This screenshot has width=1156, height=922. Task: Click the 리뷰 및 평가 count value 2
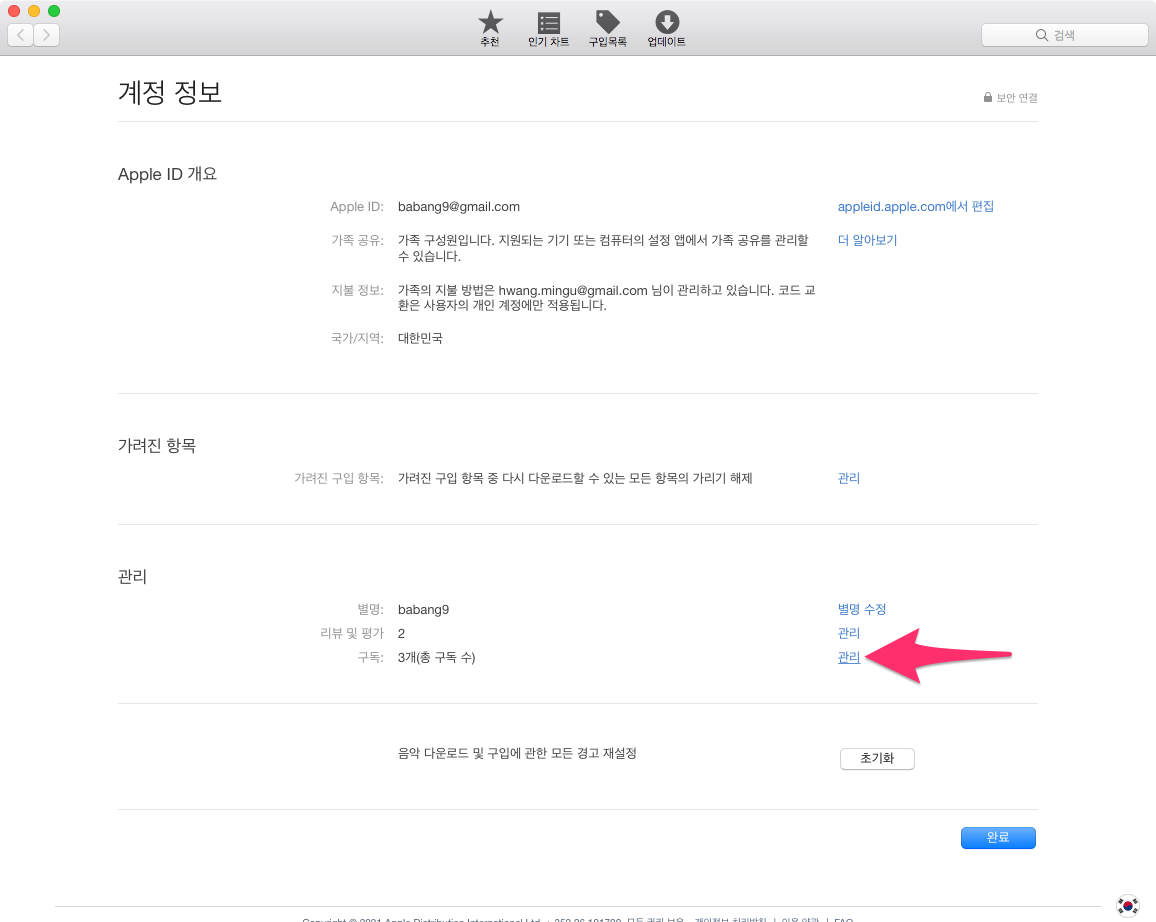[401, 634]
